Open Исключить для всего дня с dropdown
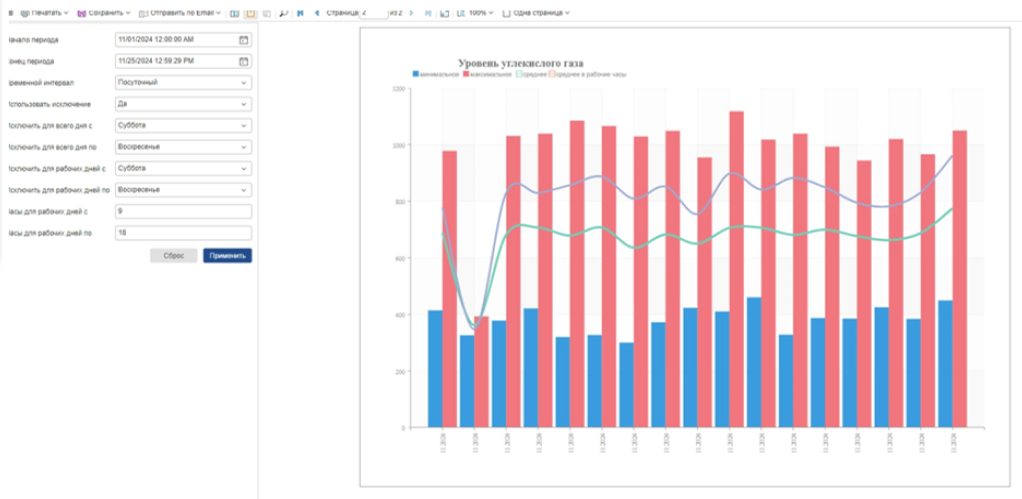 183,125
